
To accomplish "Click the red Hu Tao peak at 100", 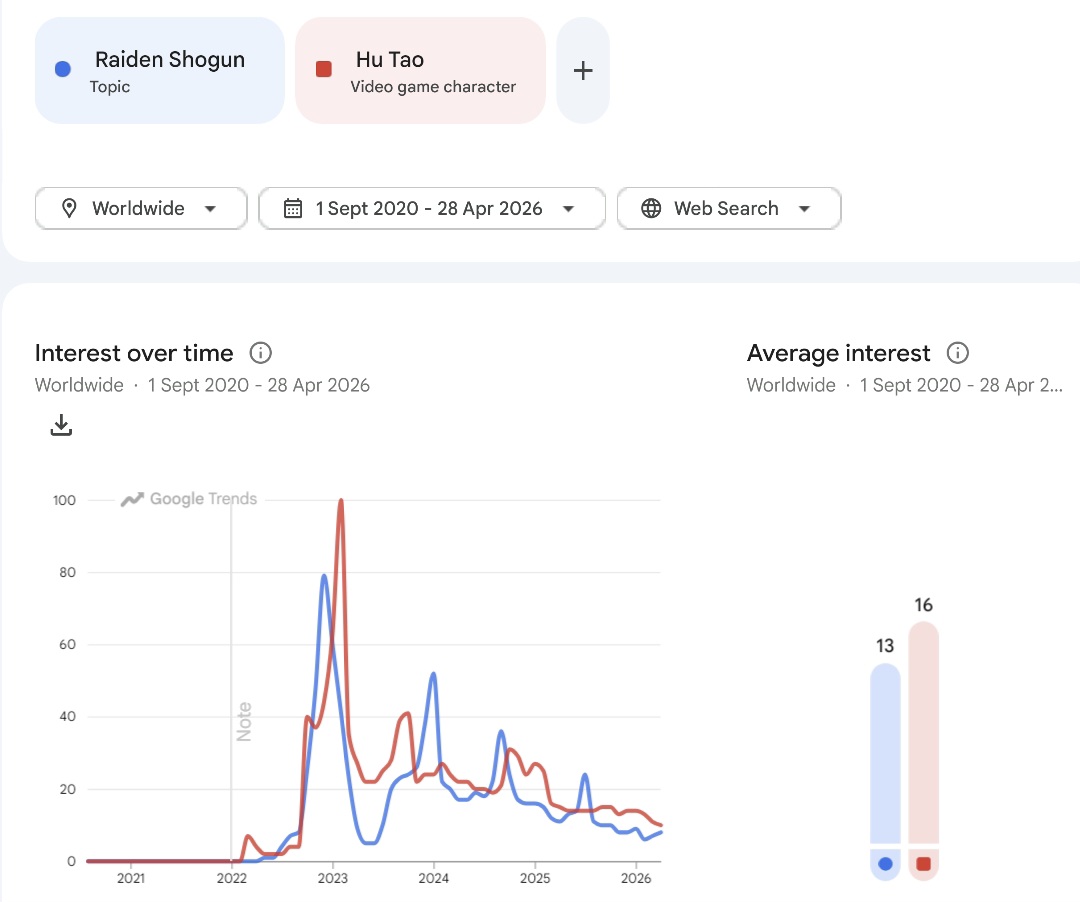I will pyautogui.click(x=341, y=501).
